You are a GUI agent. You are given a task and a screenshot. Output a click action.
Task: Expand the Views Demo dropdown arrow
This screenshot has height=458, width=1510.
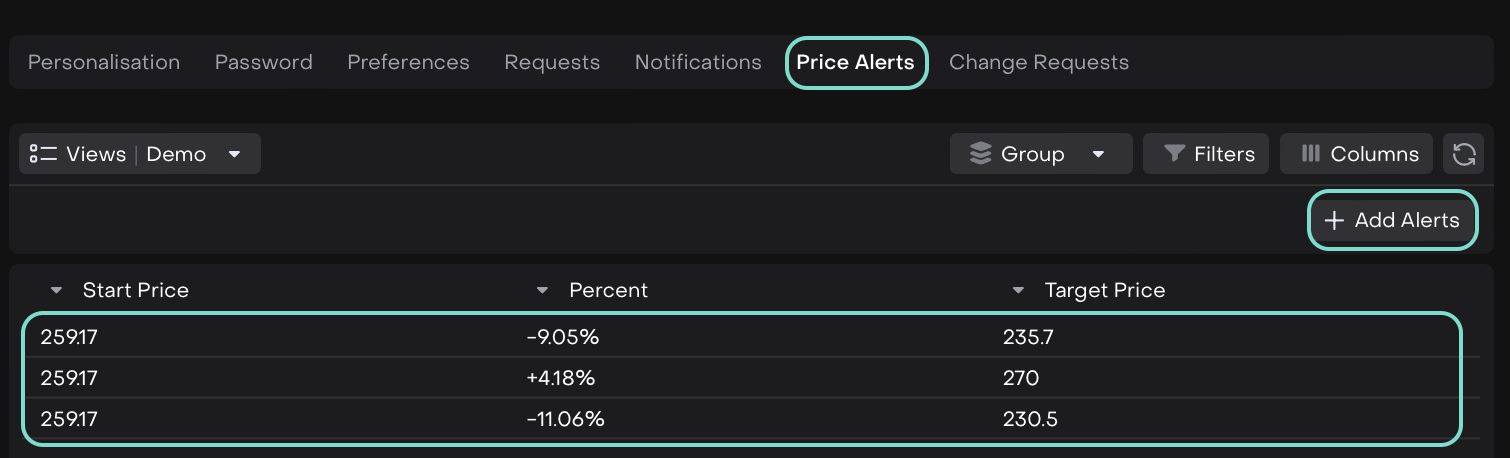(235, 154)
